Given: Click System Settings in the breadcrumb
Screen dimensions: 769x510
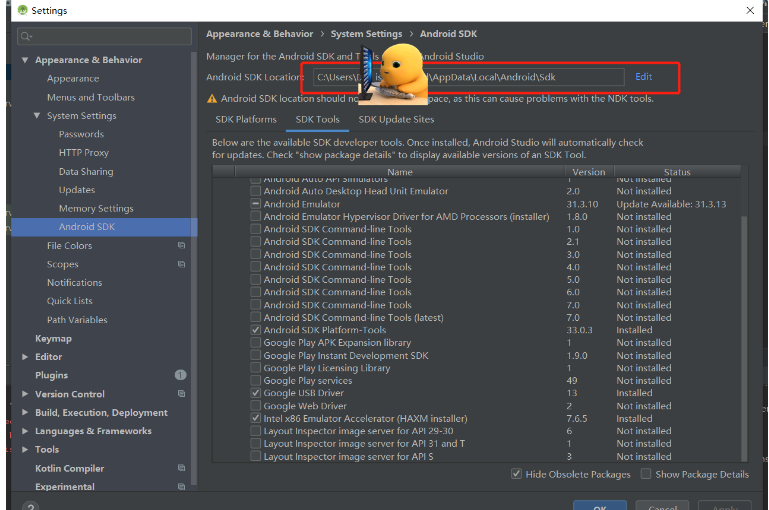Looking at the screenshot, I should (366, 34).
